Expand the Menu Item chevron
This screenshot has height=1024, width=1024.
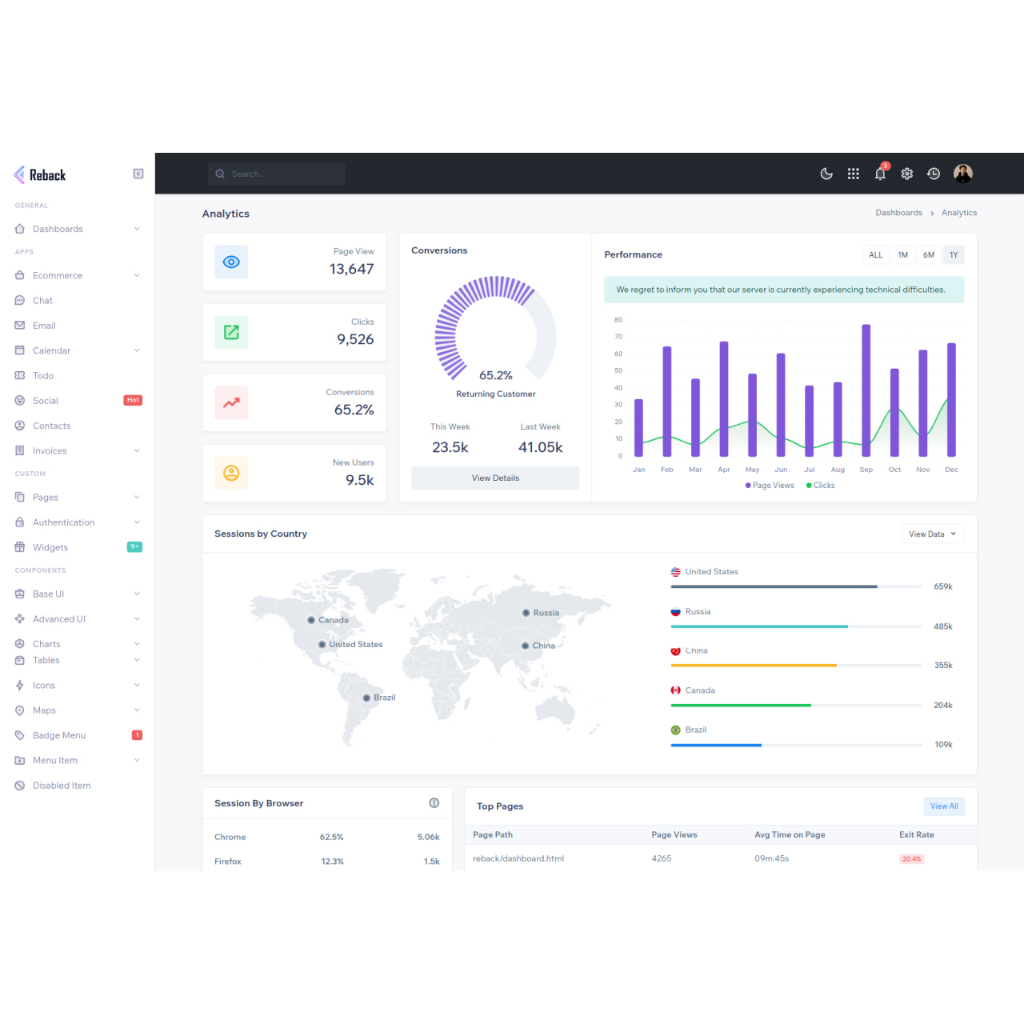(x=136, y=760)
